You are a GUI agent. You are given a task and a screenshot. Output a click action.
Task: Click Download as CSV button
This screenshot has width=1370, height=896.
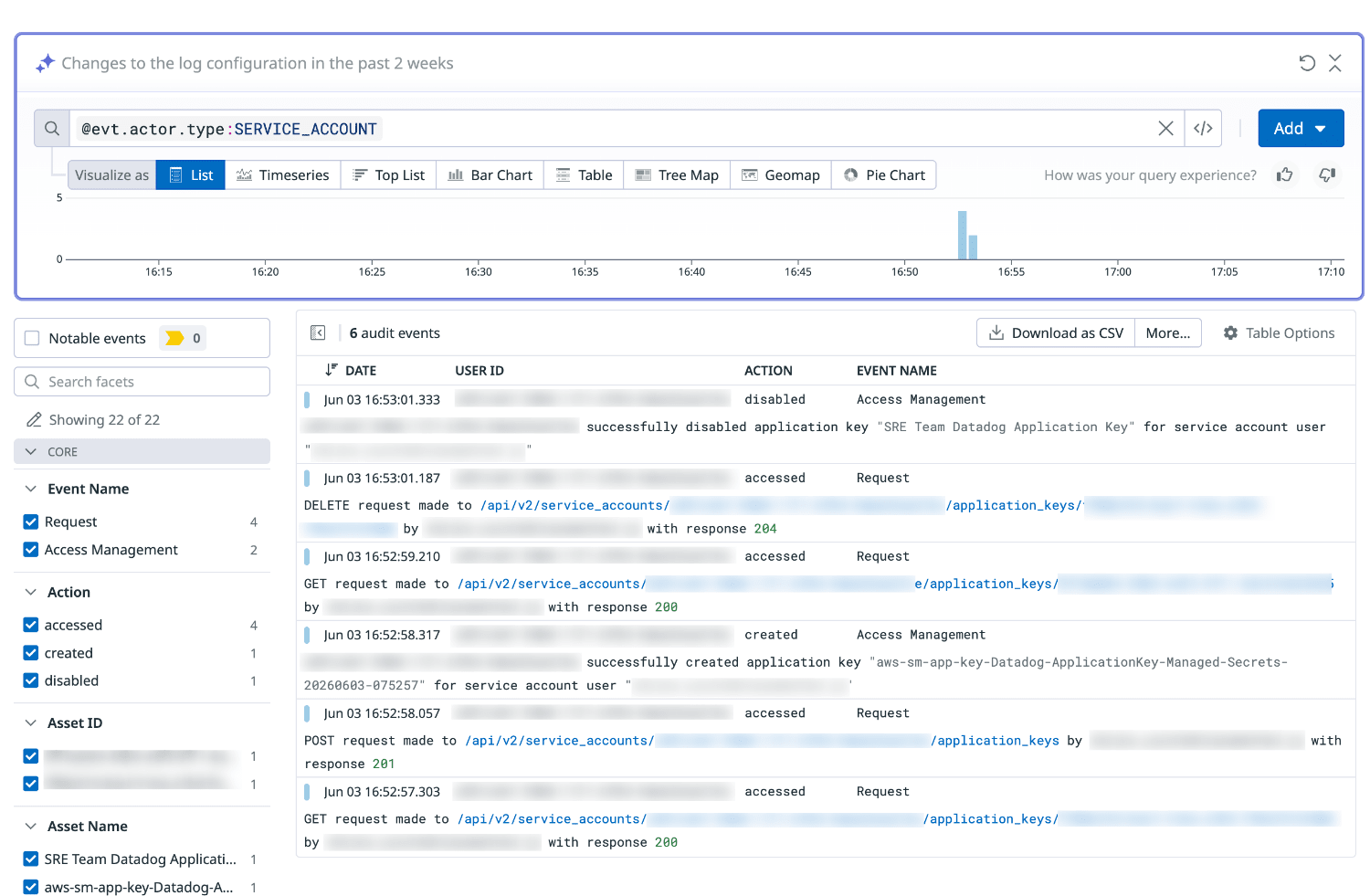pyautogui.click(x=1056, y=332)
